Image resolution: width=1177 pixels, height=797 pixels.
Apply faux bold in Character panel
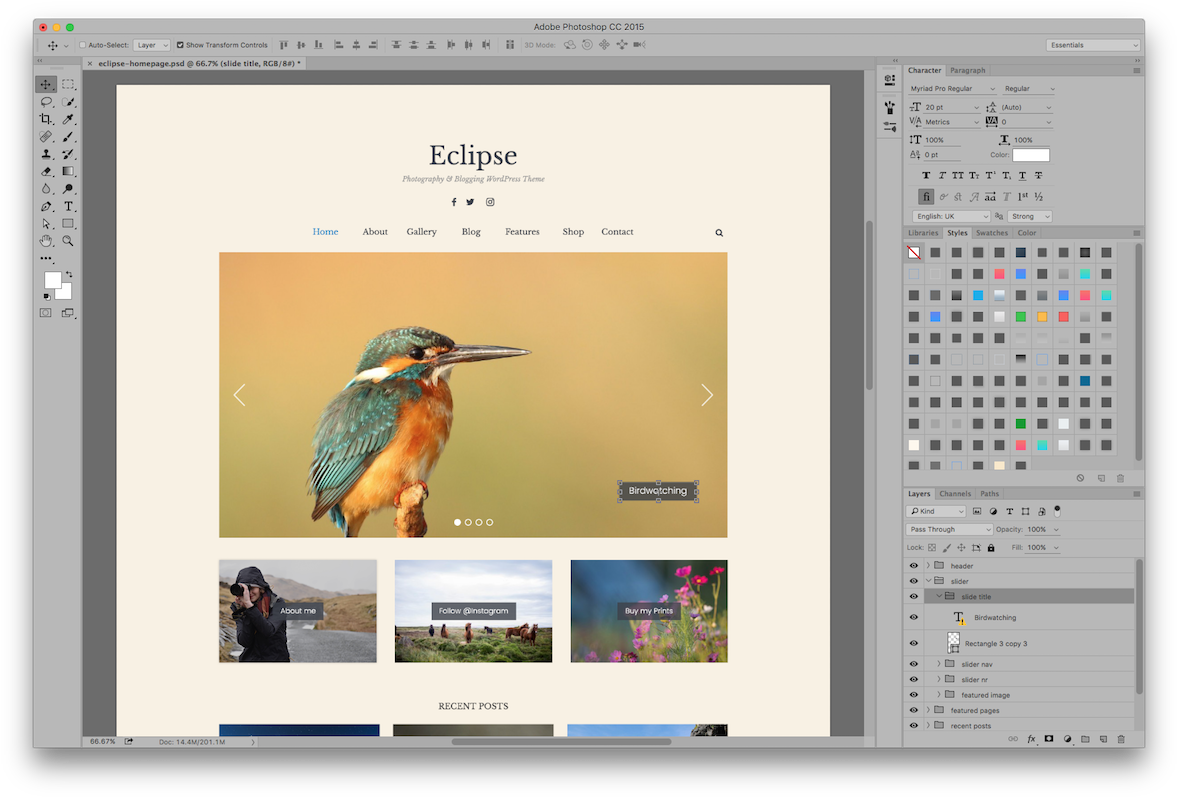pyautogui.click(x=927, y=175)
